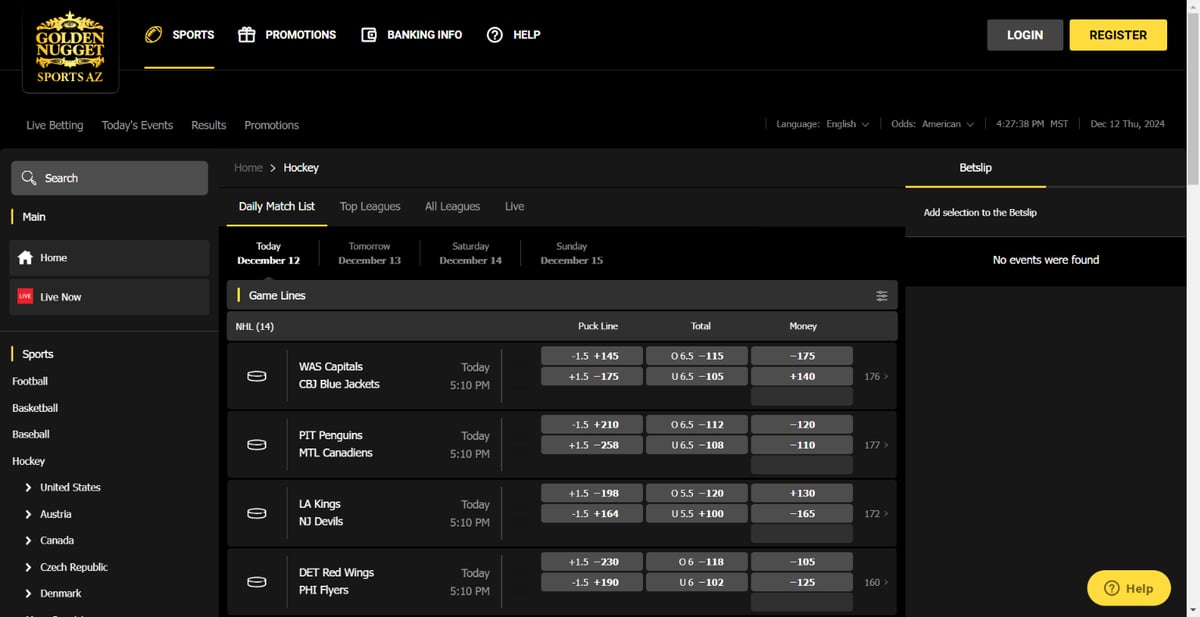
Task: Click hockey puck icon for Penguins vs Canadiens
Action: pos(257,445)
